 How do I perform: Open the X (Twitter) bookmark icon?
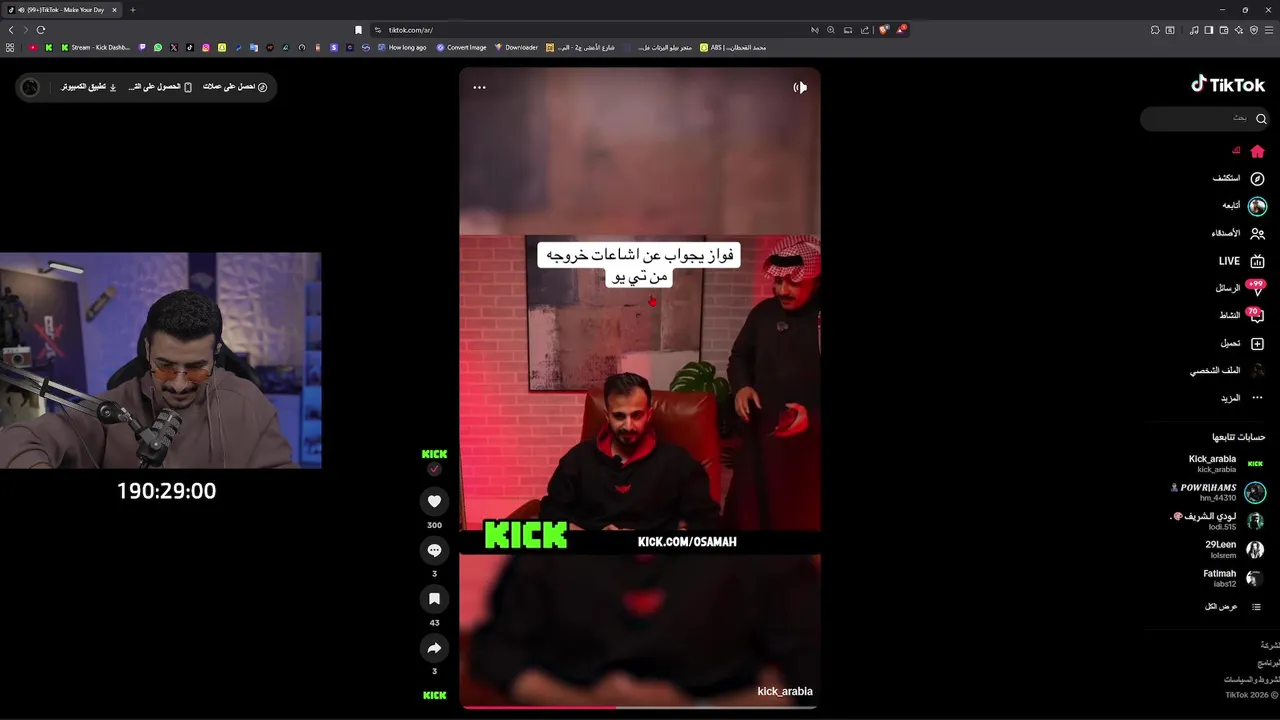[174, 47]
